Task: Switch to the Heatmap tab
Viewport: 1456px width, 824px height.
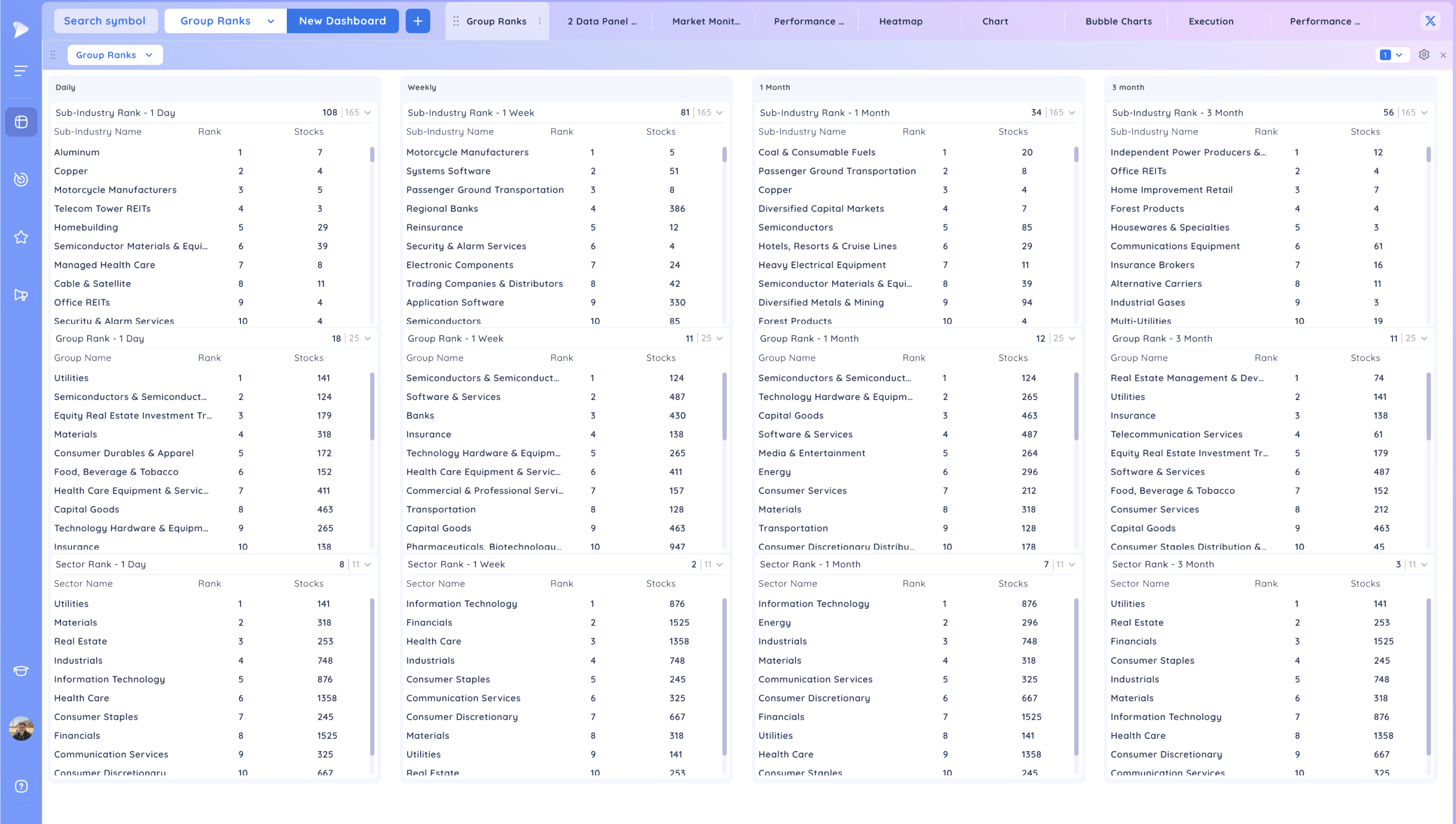Action: (x=900, y=21)
